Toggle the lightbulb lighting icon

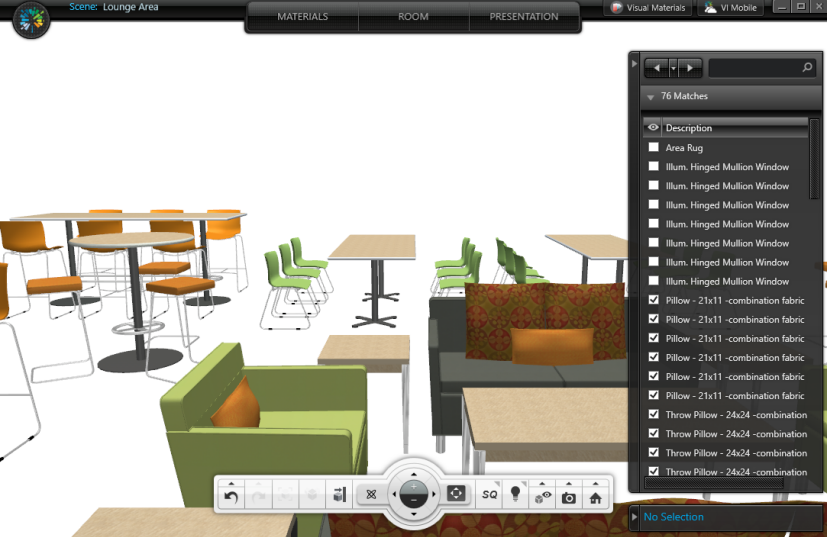(516, 494)
